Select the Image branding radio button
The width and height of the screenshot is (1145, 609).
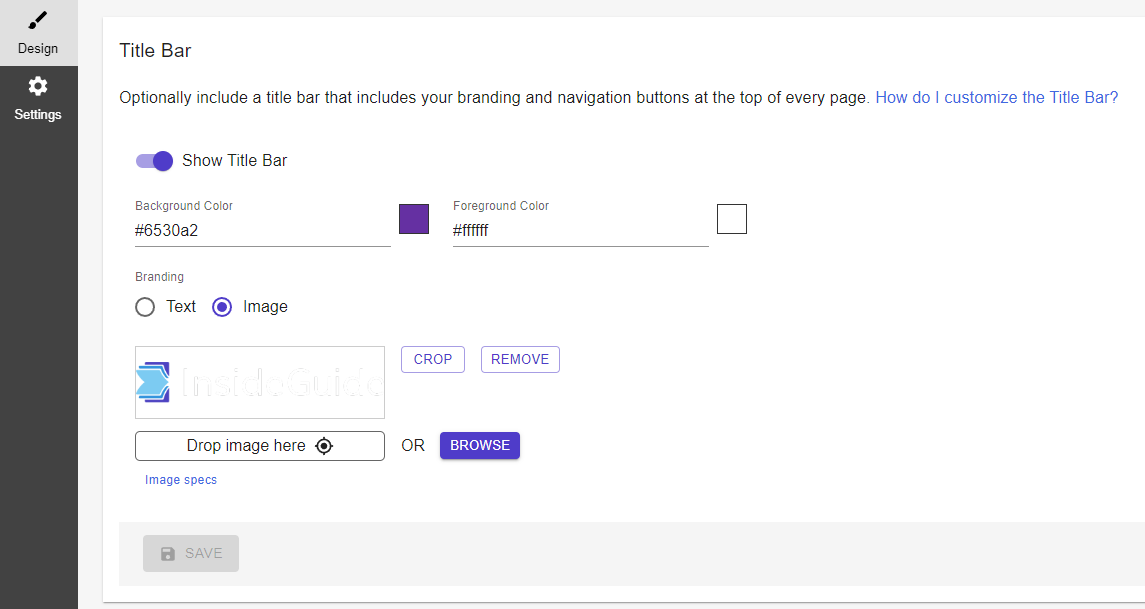click(222, 307)
